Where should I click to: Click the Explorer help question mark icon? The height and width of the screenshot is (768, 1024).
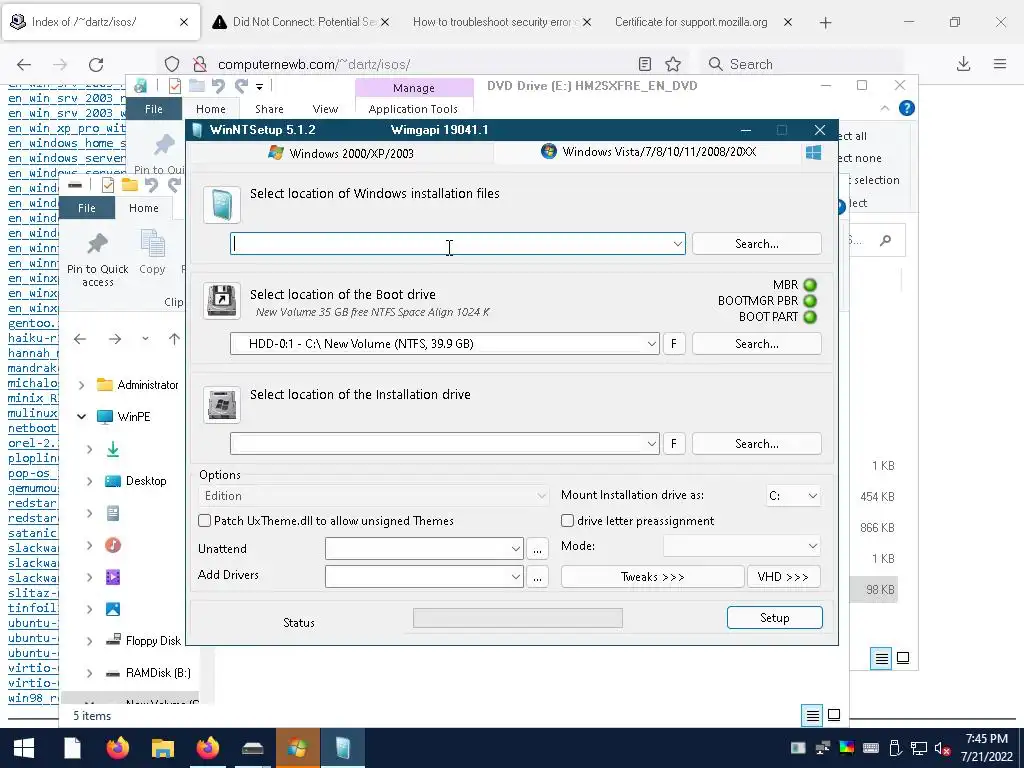point(906,108)
